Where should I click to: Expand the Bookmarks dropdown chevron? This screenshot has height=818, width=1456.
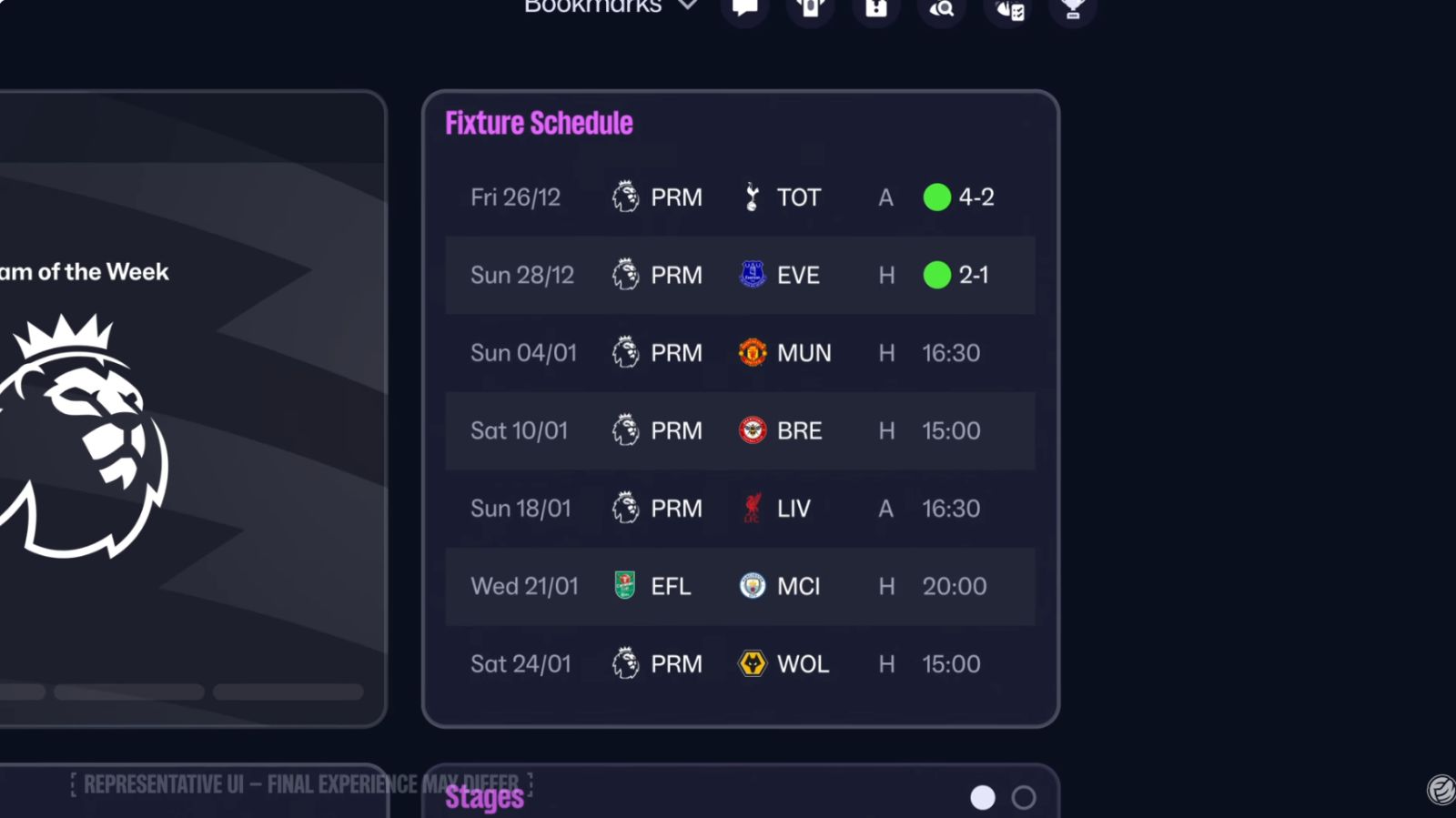click(x=688, y=6)
